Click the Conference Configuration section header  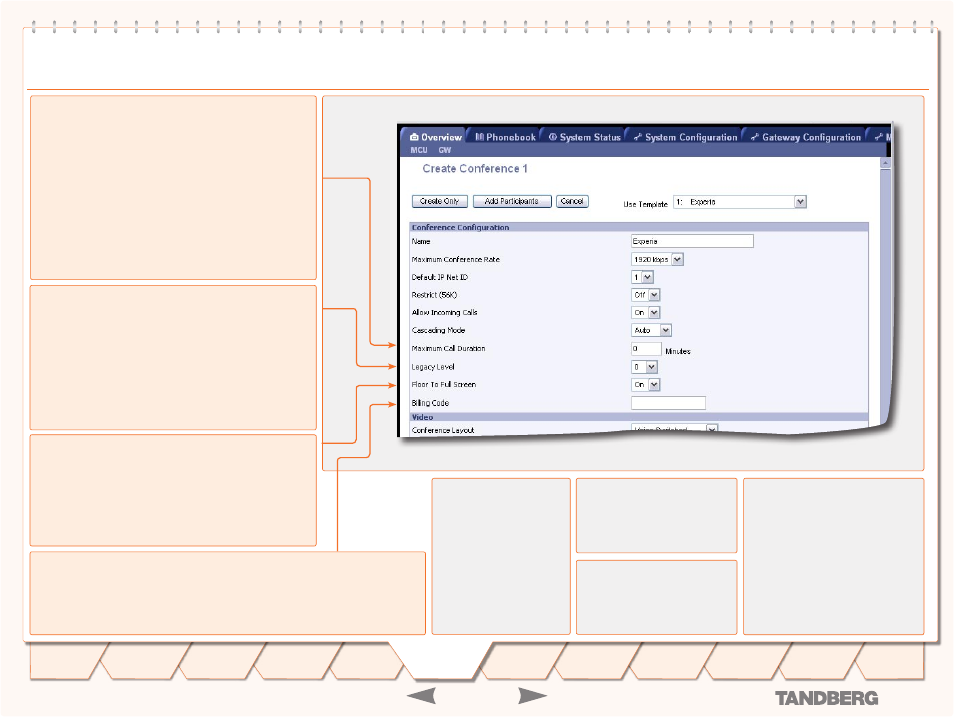pos(639,227)
